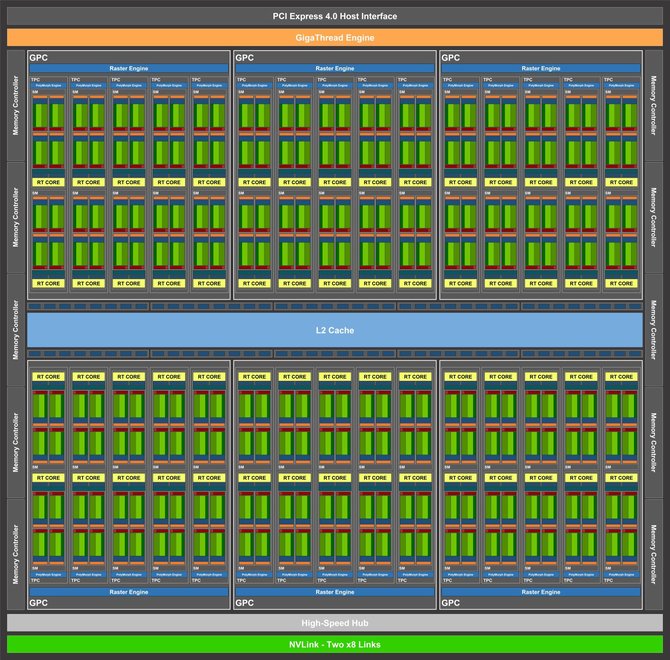Select Raster Engine bar in top-right GPC

[x=541, y=68]
